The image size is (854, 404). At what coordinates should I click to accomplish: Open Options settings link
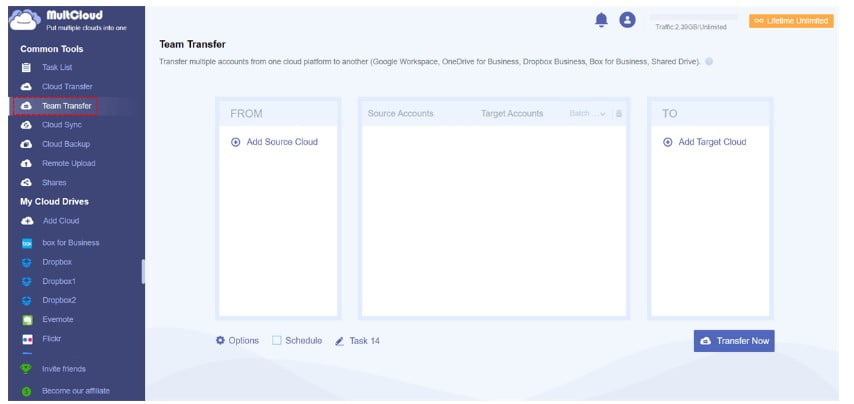(x=243, y=341)
